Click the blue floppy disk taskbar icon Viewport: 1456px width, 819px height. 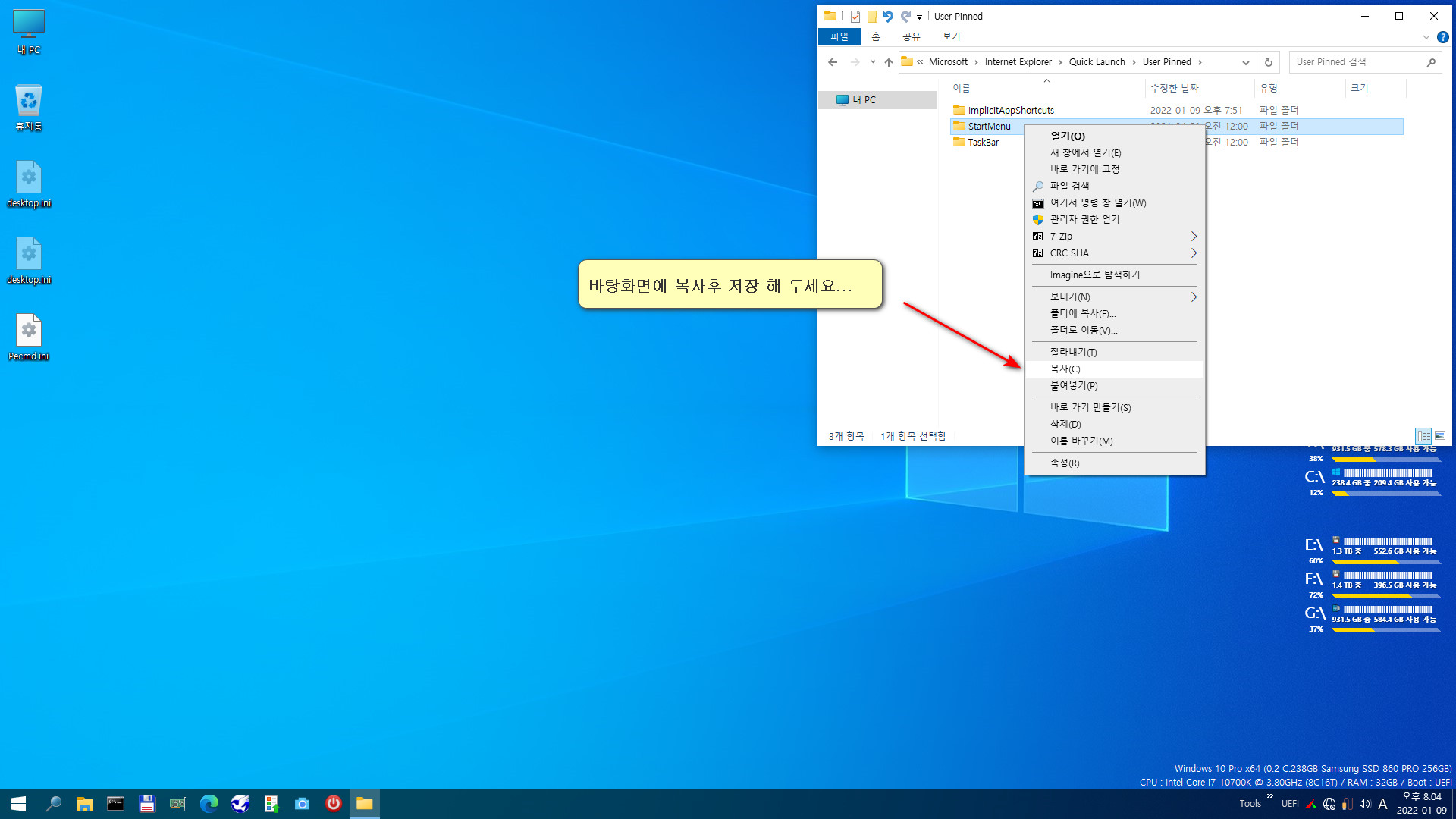tap(147, 804)
